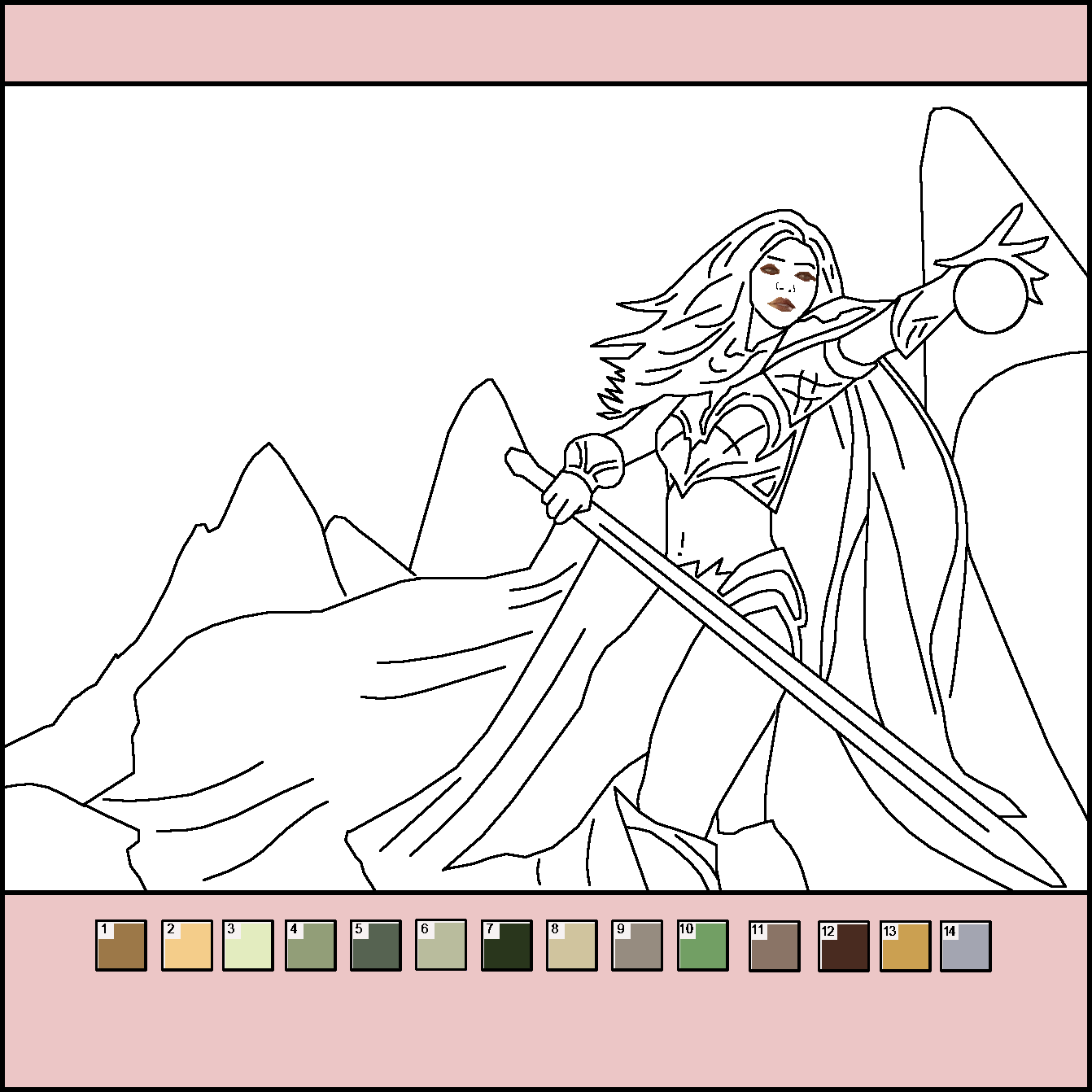The image size is (1092, 1092).
Task: Click the woman's colored lips
Action: pyautogui.click(x=782, y=304)
